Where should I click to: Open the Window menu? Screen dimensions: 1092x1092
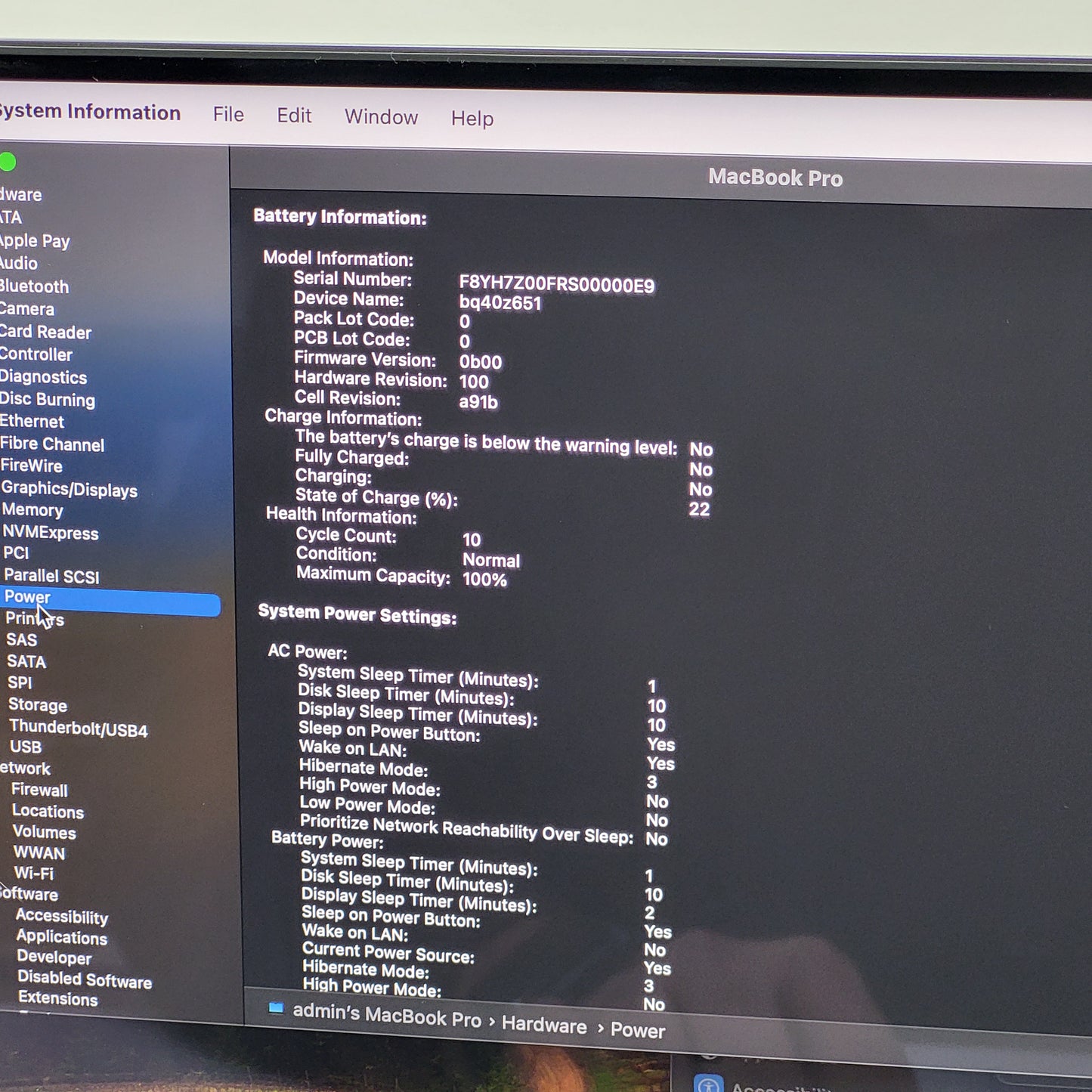(381, 117)
